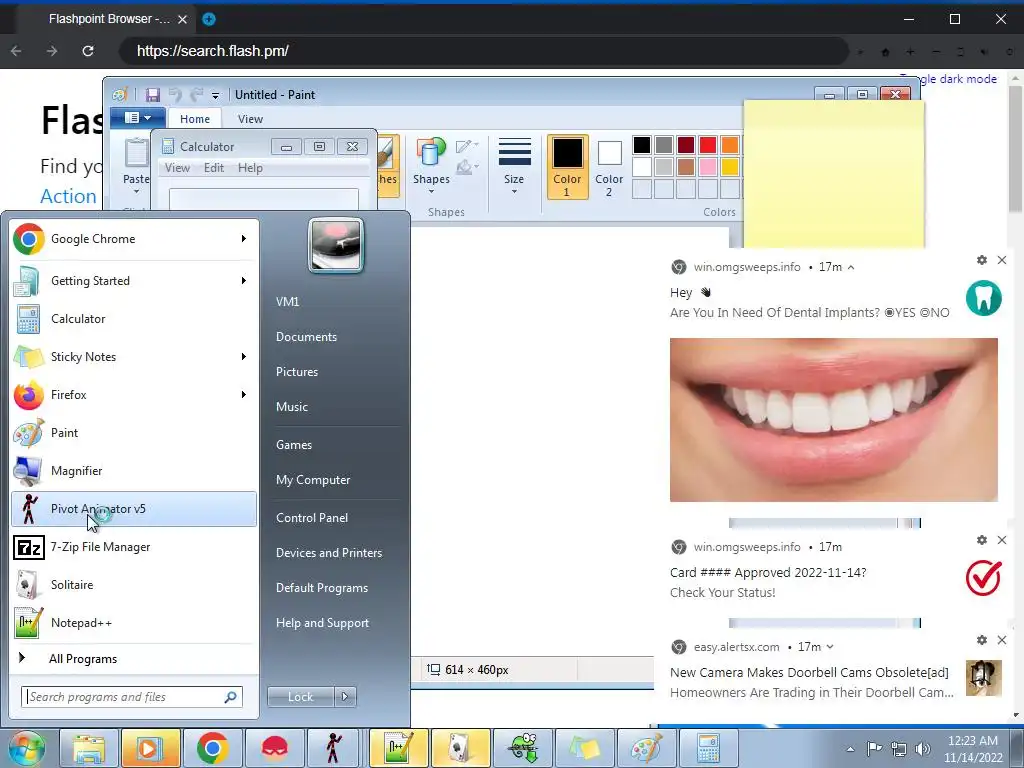Switch to Sticky Notes on the taskbar

584,748
